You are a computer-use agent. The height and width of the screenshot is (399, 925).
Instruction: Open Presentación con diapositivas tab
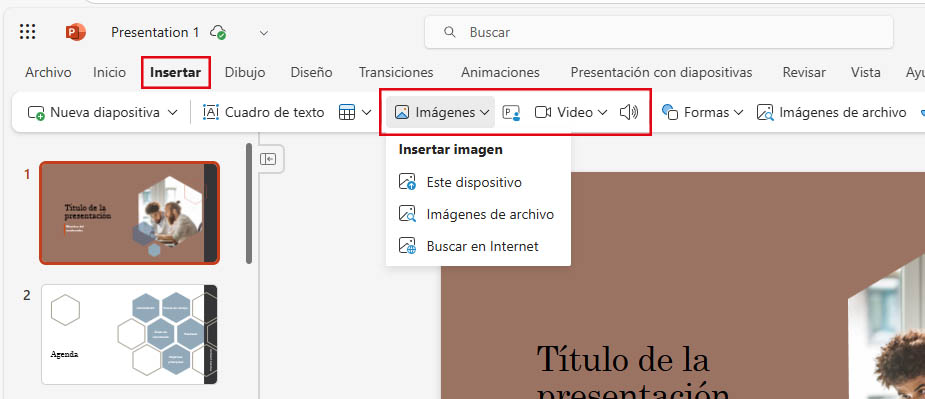click(x=661, y=73)
